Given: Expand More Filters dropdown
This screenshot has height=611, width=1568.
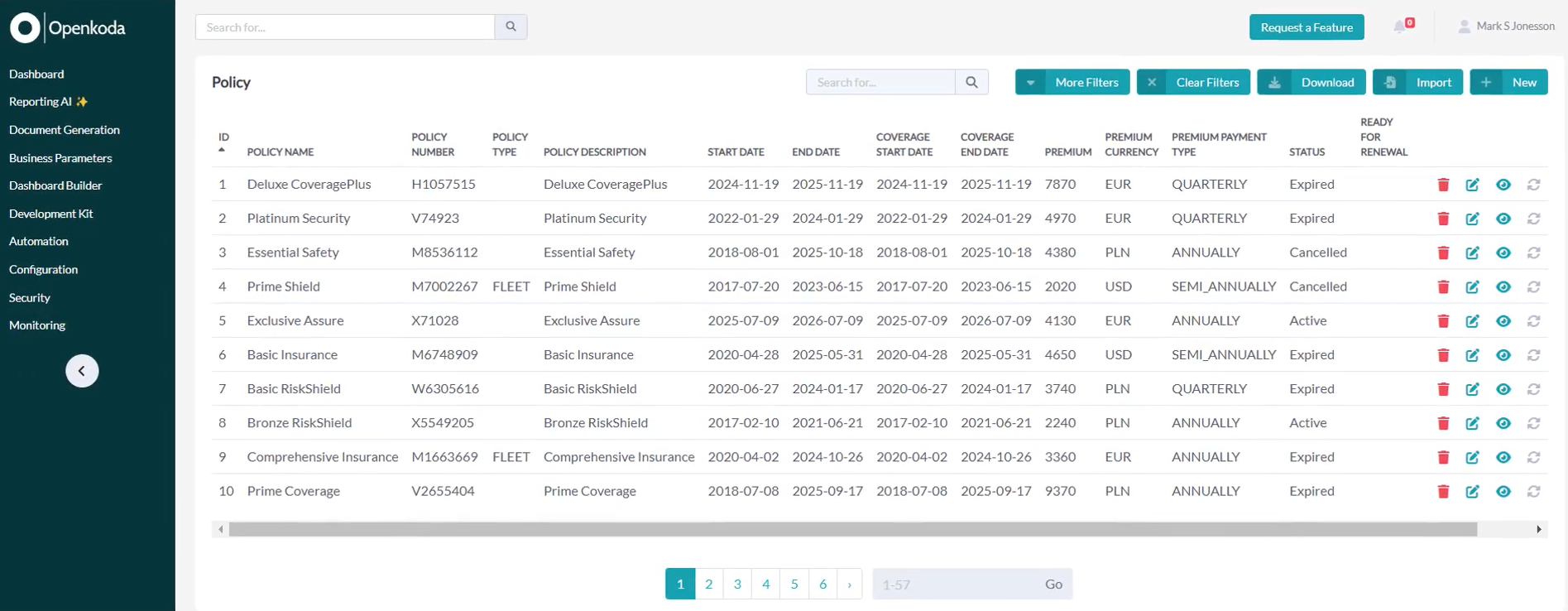Looking at the screenshot, I should pyautogui.click(x=1072, y=82).
